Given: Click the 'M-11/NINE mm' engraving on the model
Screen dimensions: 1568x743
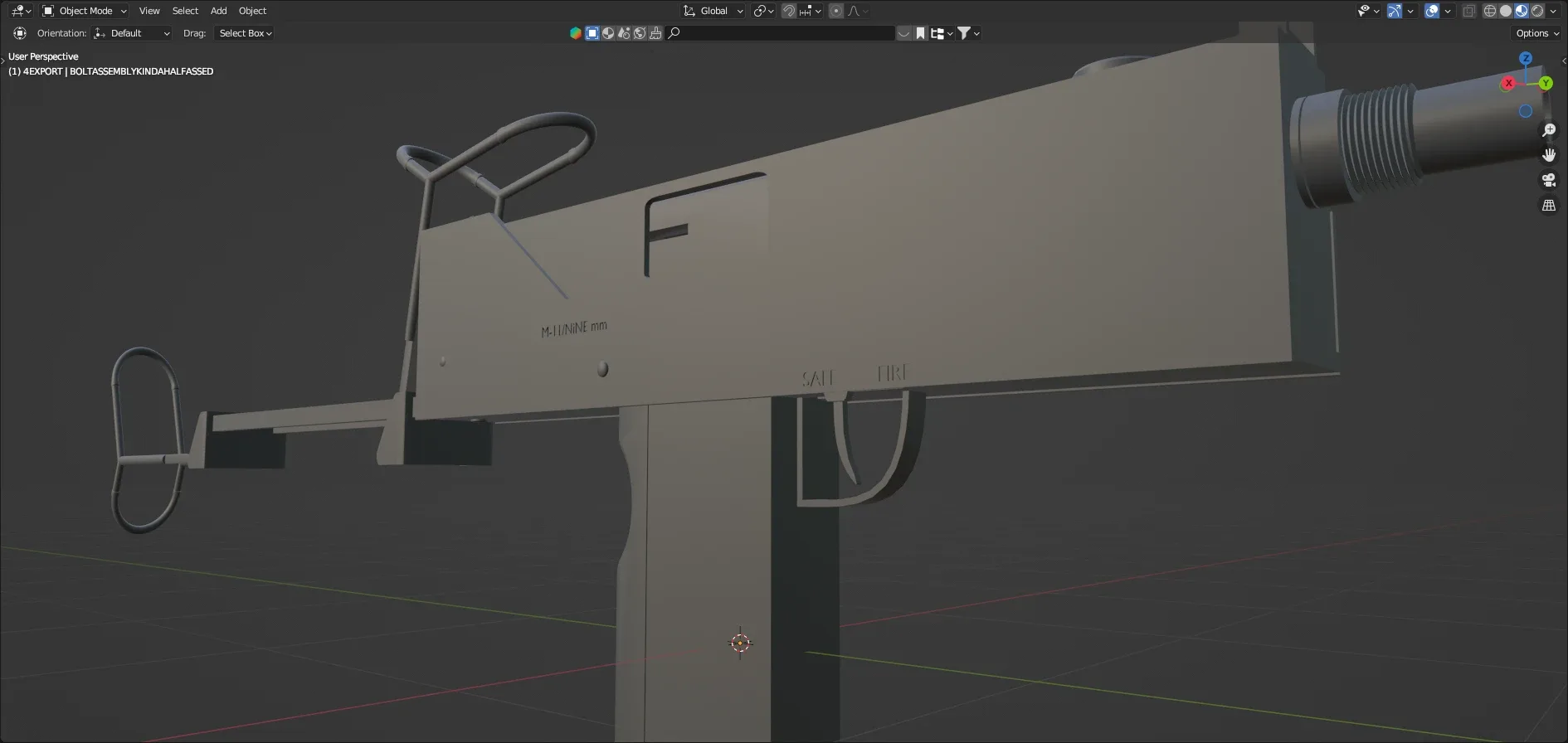Looking at the screenshot, I should tap(574, 328).
